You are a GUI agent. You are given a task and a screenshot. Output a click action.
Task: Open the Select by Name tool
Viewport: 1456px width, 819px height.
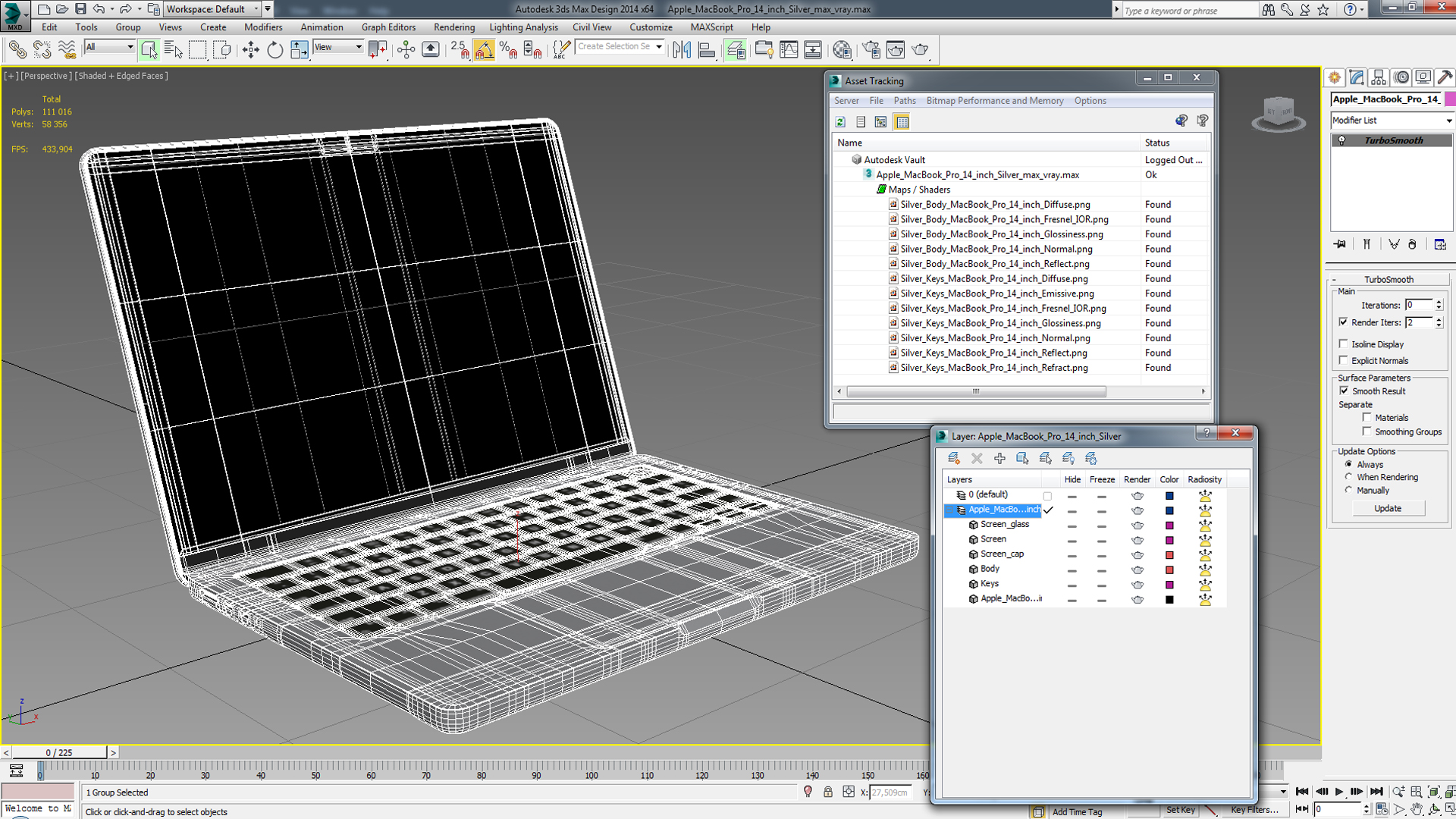tap(173, 50)
